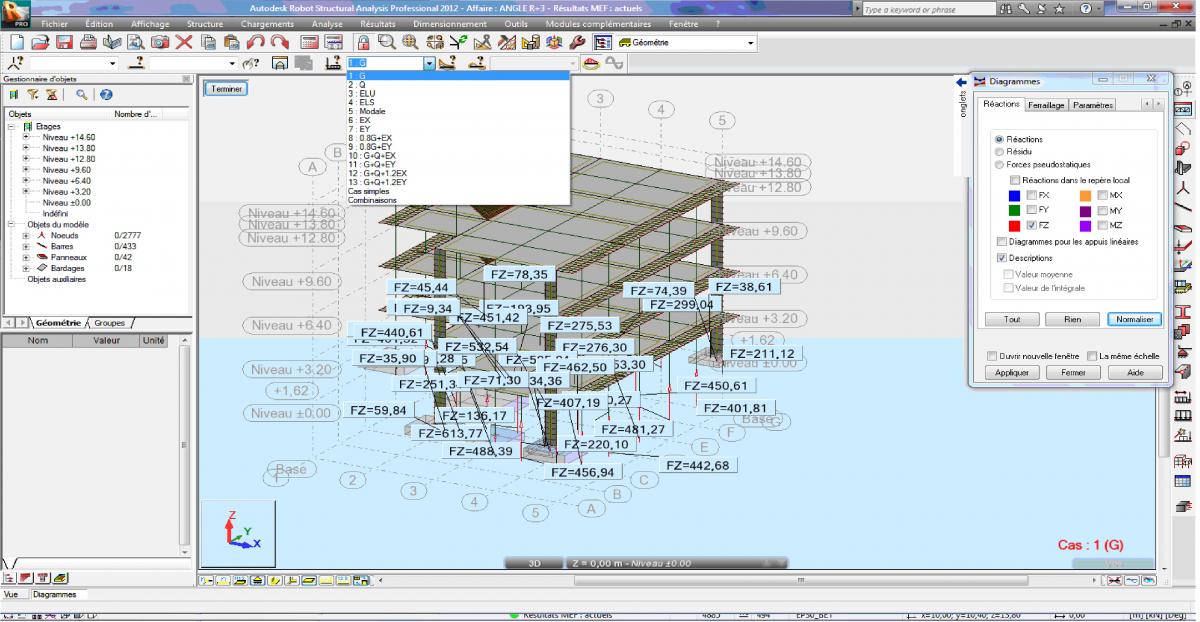
Task: Click the Print icon in toolbar
Action: click(88, 43)
